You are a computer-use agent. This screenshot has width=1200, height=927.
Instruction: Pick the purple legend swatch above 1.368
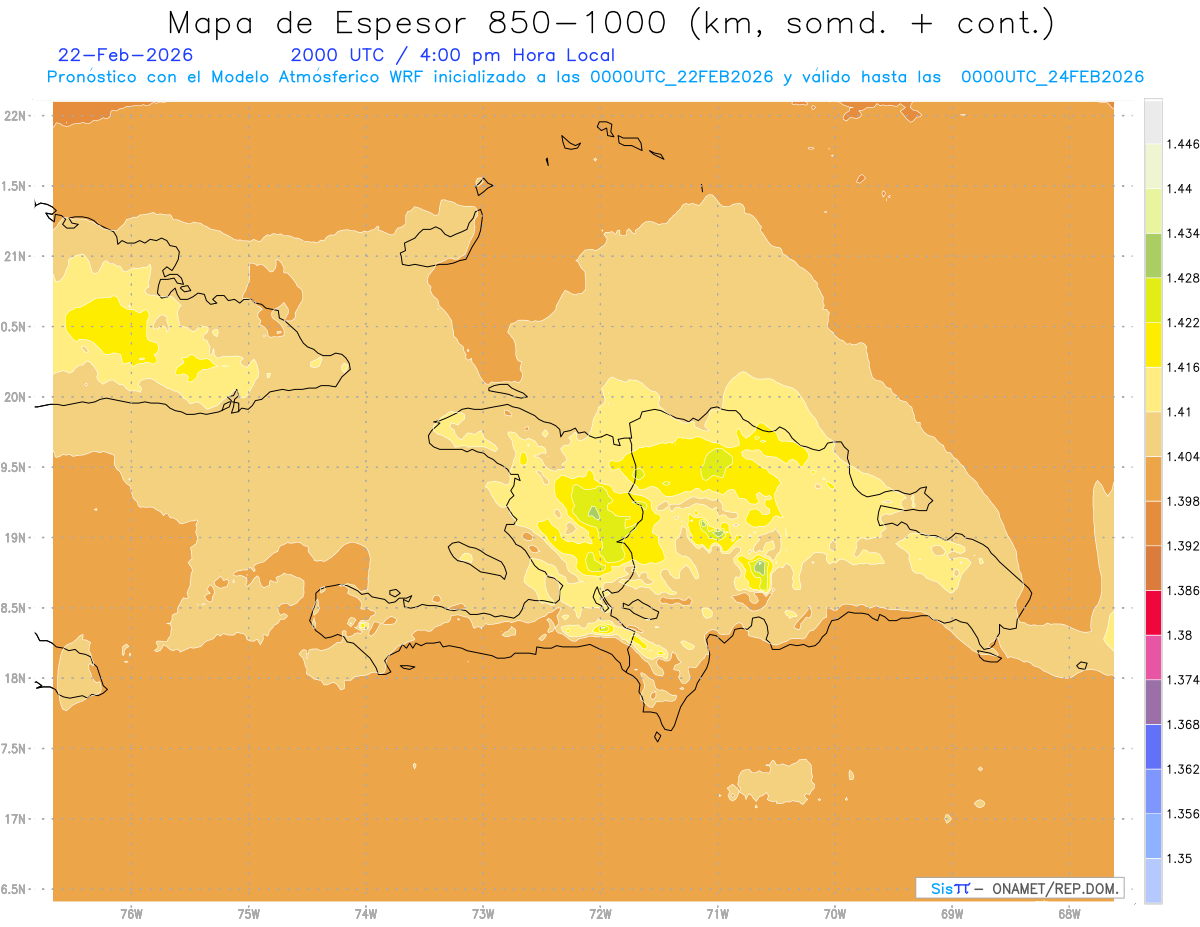pyautogui.click(x=1153, y=702)
